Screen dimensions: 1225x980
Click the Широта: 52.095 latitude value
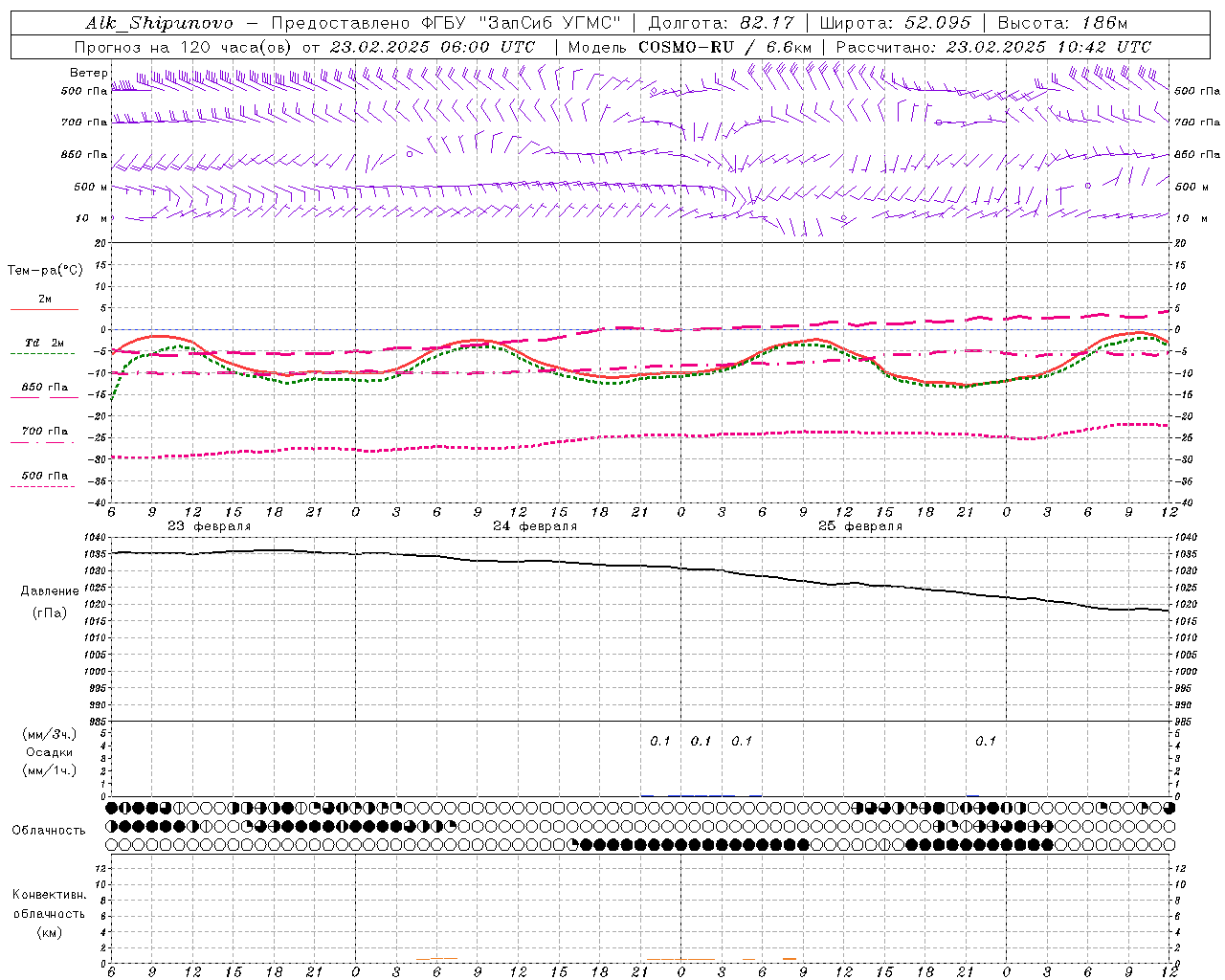point(896,23)
